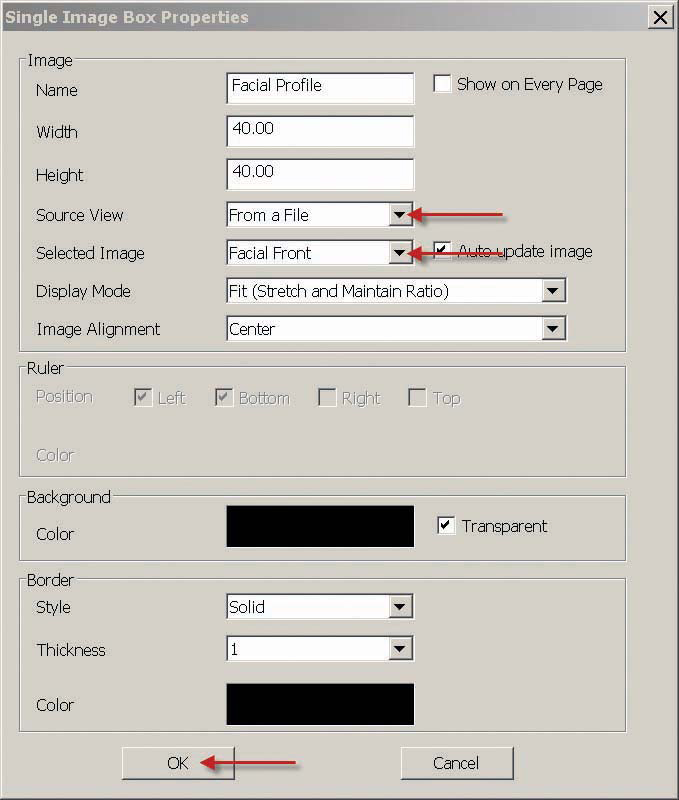Open the Border Style dropdown
Viewport: 679px width, 800px height.
click(x=400, y=607)
